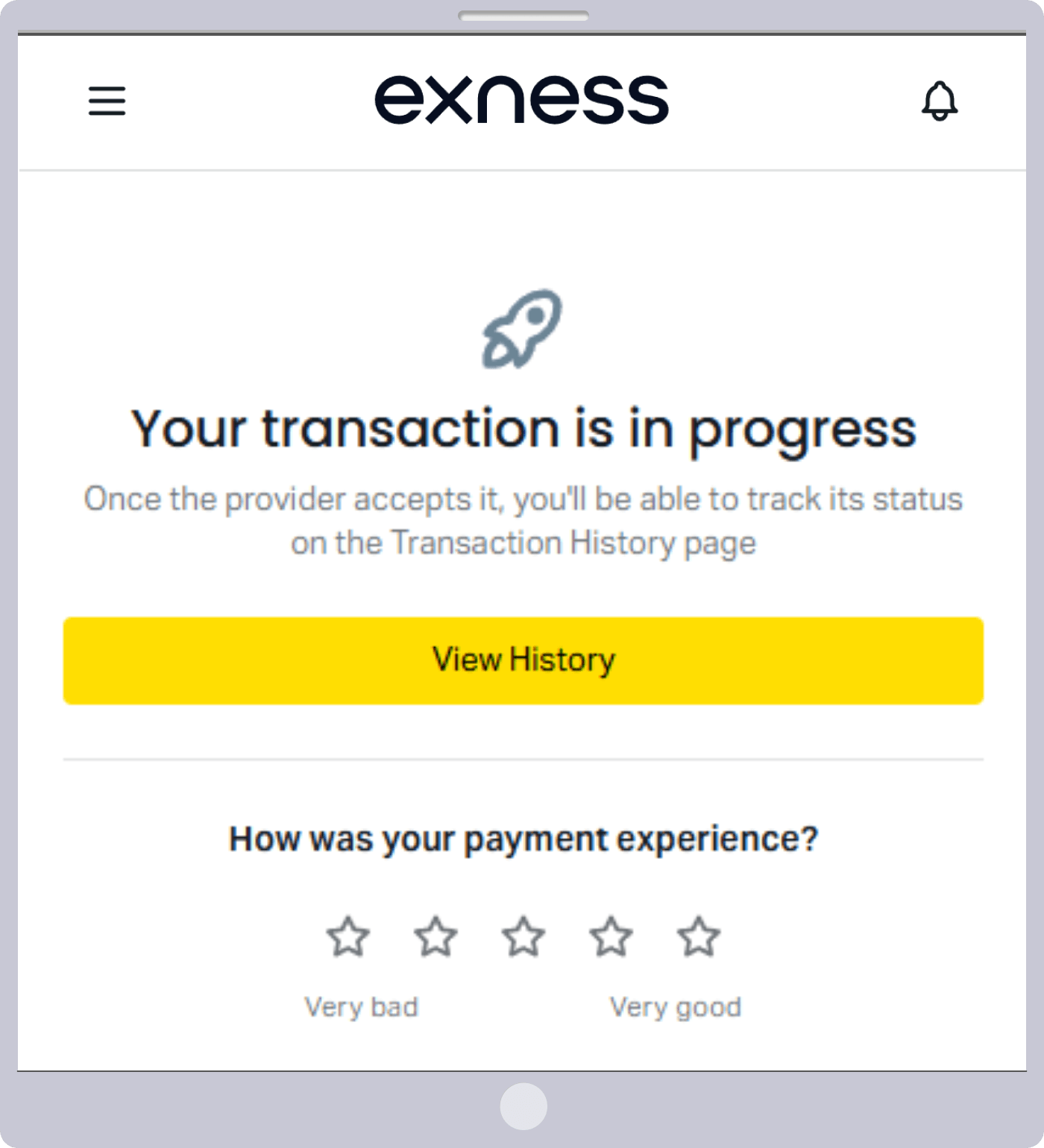Click the header's bottom border line
The width and height of the screenshot is (1044, 1148).
click(522, 171)
